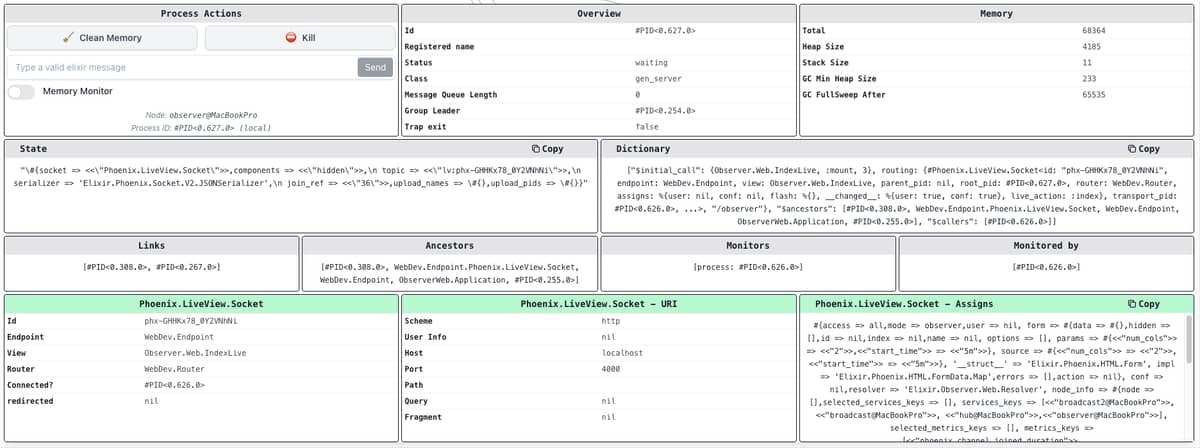1200x448 pixels.
Task: Click the Group Leader #PID<0.254.0> value
Action: [x=664, y=111]
